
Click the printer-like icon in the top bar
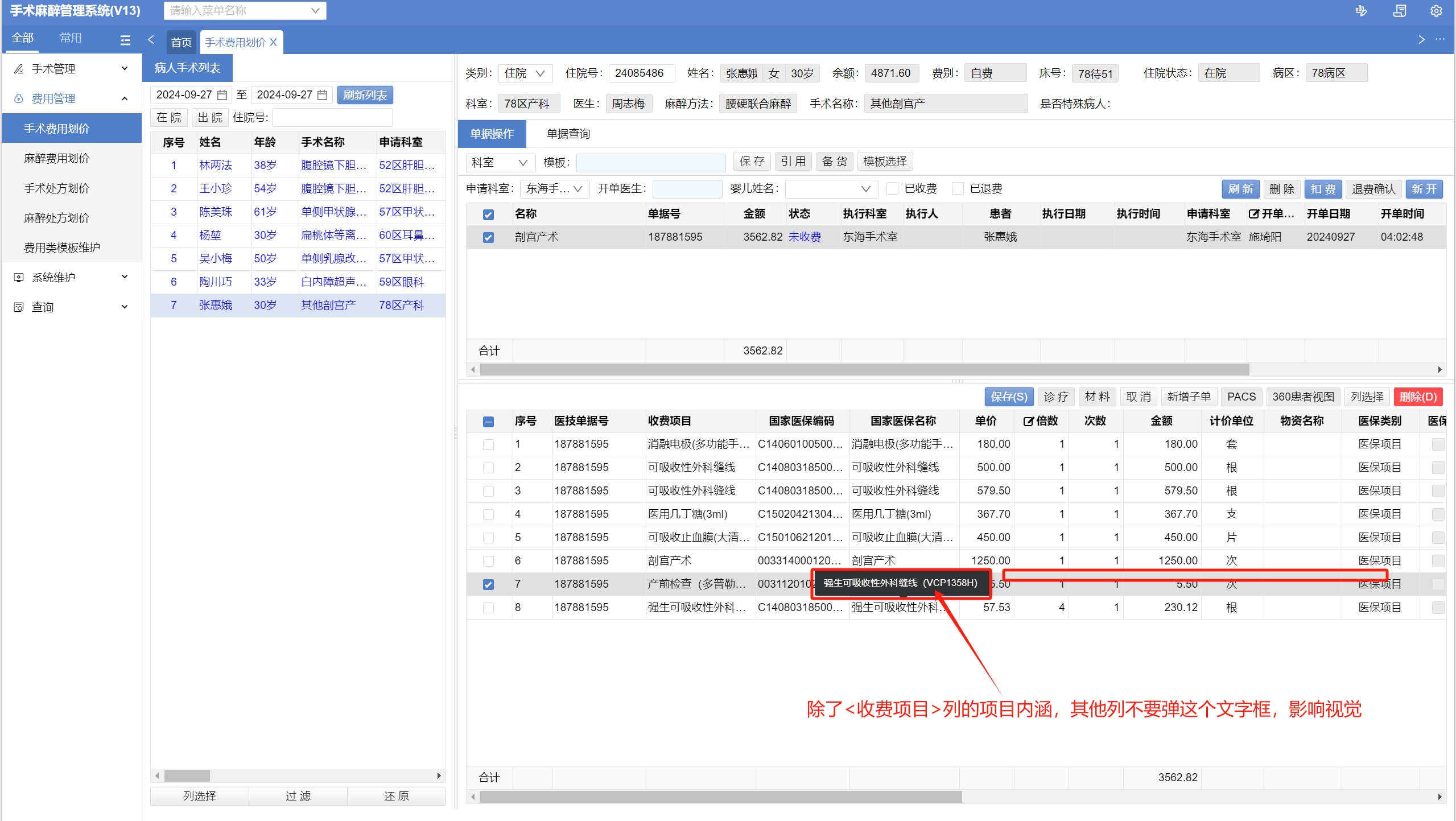click(x=1399, y=11)
